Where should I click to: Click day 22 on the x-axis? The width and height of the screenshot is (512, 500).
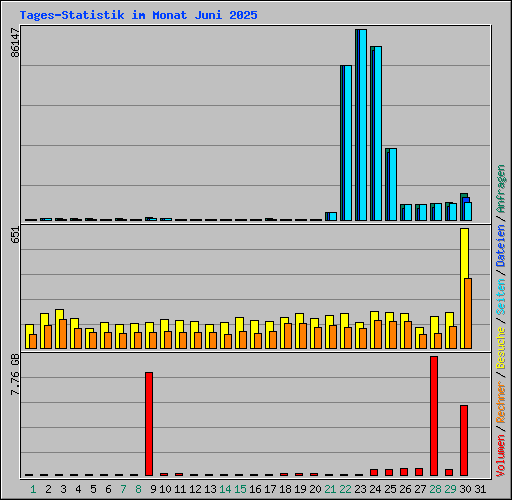(x=345, y=489)
